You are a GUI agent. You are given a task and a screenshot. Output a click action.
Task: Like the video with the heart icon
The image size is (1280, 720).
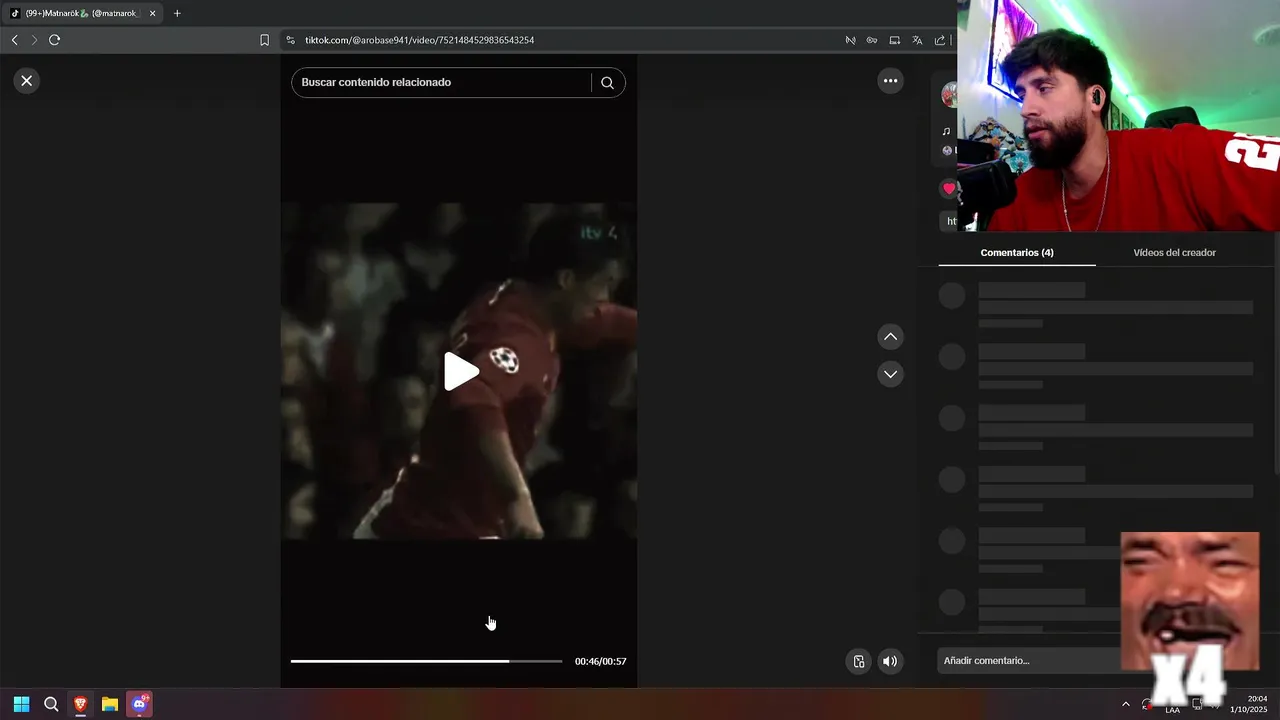point(949,188)
